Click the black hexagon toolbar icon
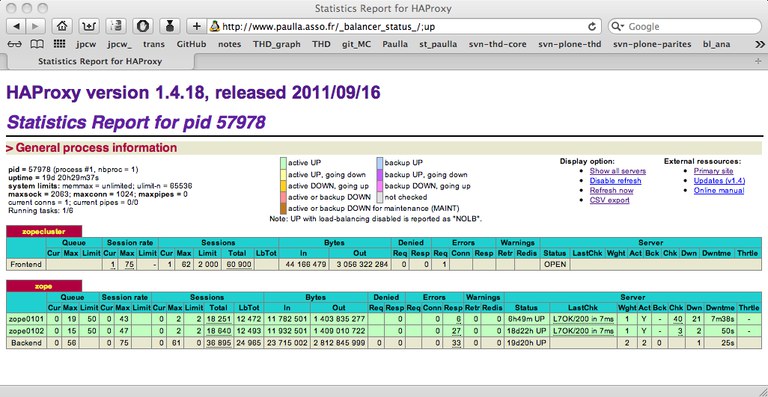 pyautogui.click(x=143, y=26)
